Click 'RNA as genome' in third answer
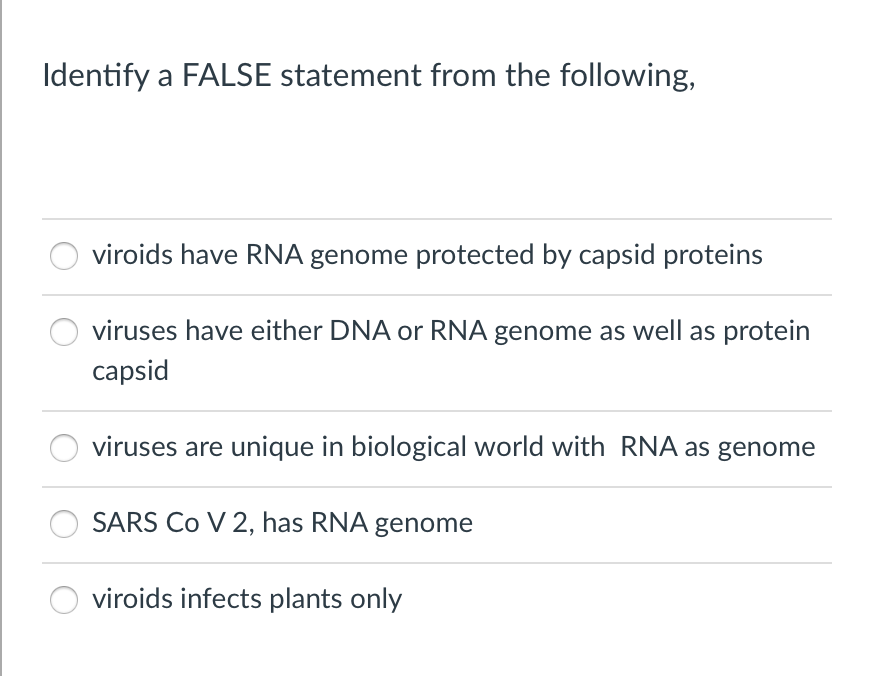 (718, 447)
